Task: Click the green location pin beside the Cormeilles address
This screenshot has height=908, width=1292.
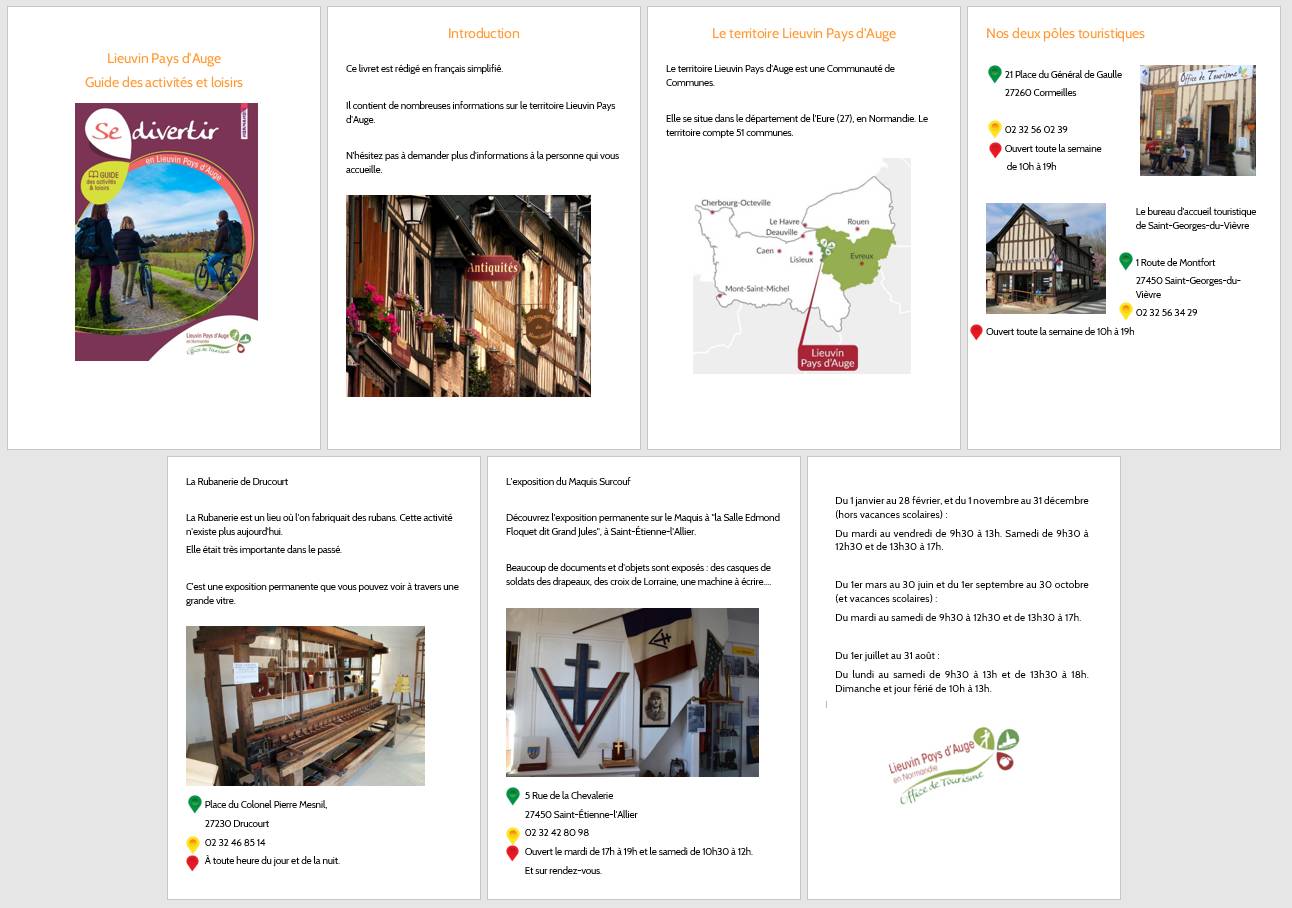Action: tap(994, 74)
